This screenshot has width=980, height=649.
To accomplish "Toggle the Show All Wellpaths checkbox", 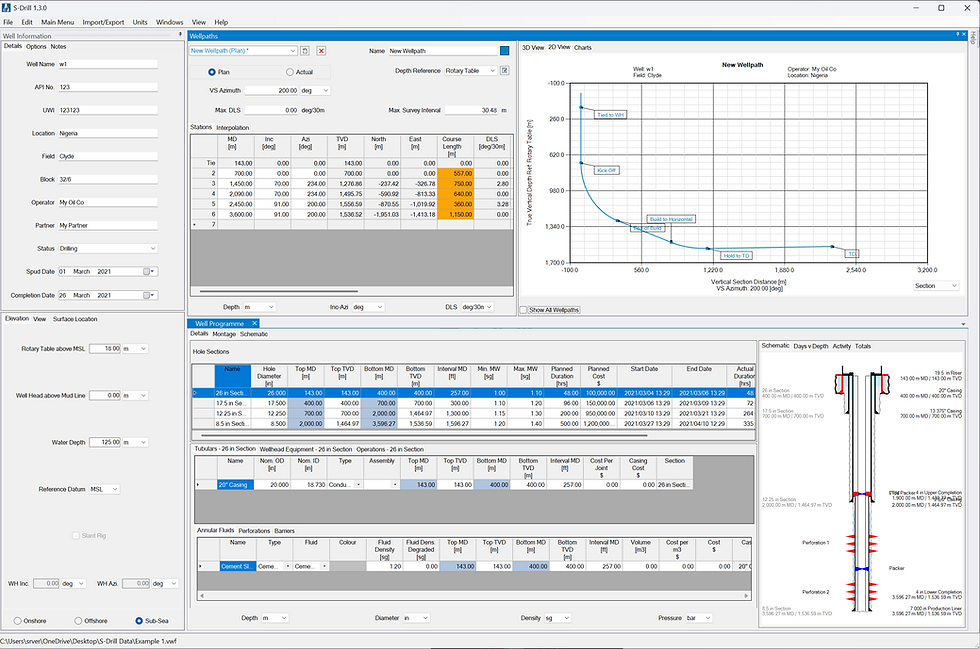I will point(524,309).
